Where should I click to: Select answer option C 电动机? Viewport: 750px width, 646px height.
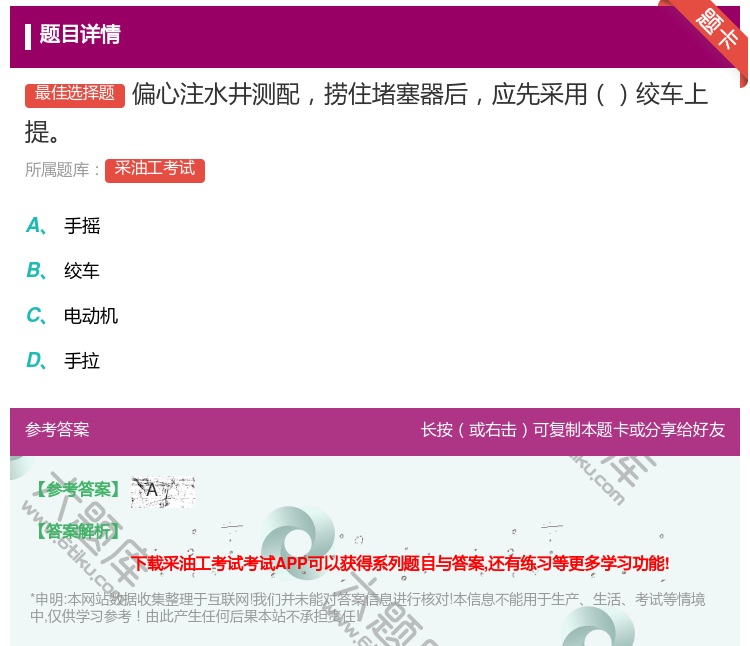click(x=72, y=316)
